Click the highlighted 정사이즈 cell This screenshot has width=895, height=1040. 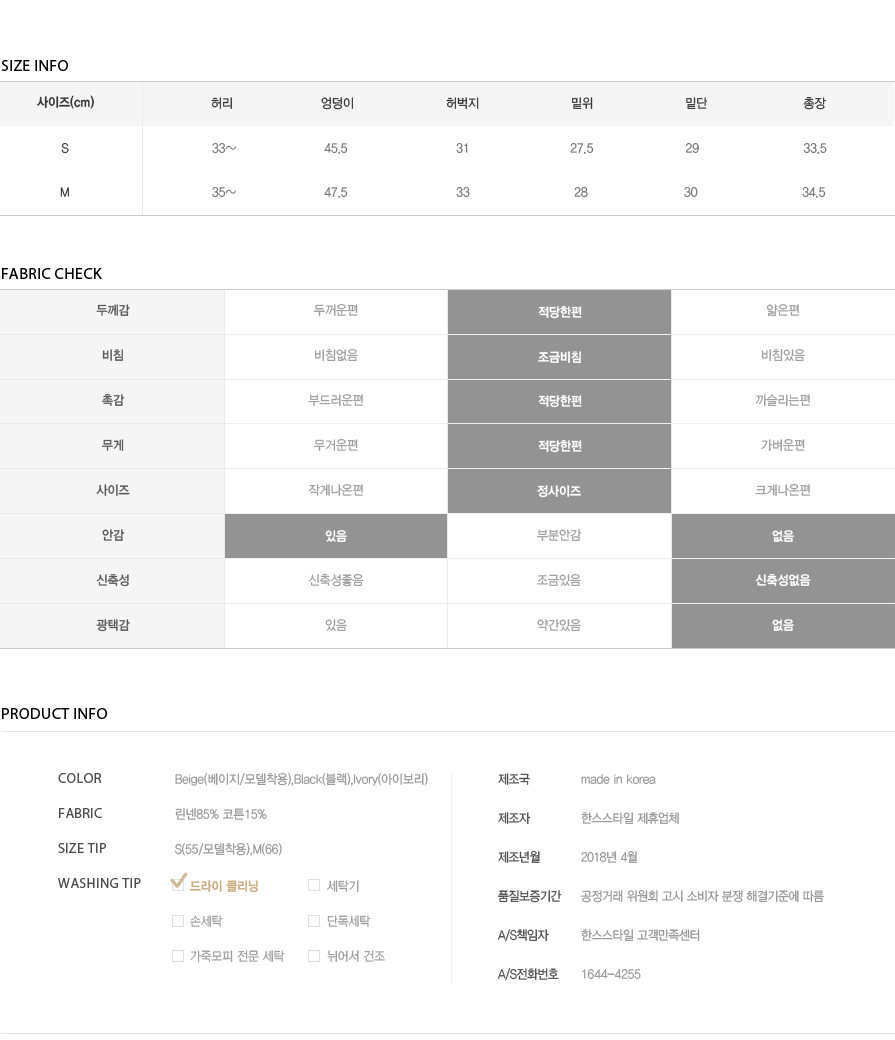[x=559, y=491]
